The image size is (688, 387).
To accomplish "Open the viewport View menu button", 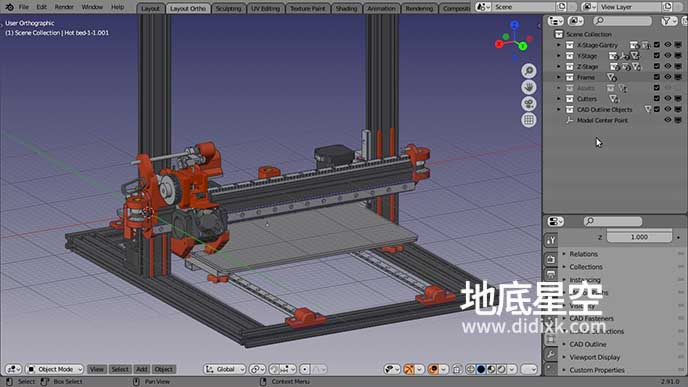I will click(97, 369).
